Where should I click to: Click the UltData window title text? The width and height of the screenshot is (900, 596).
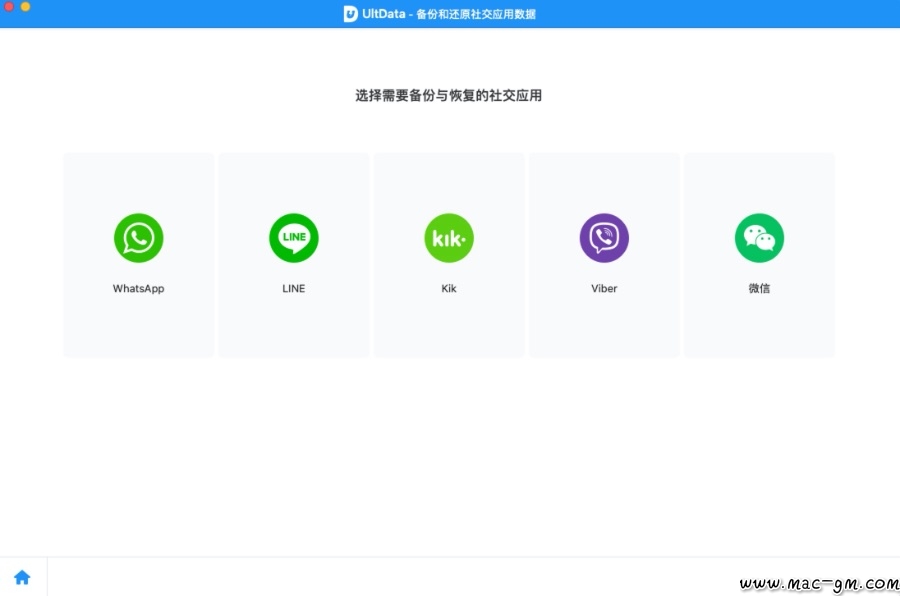point(449,14)
